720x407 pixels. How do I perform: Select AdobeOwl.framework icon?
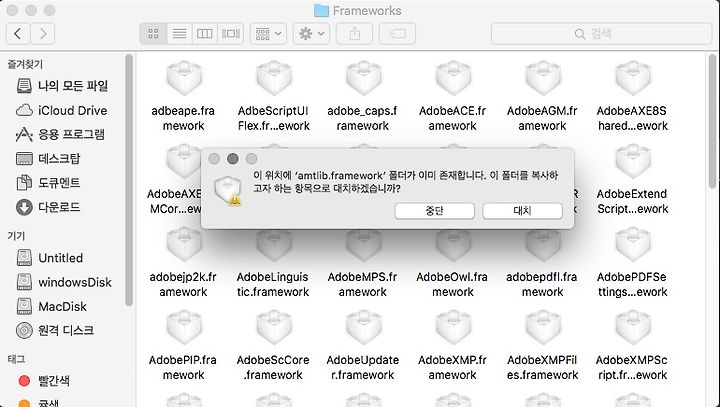coord(453,245)
